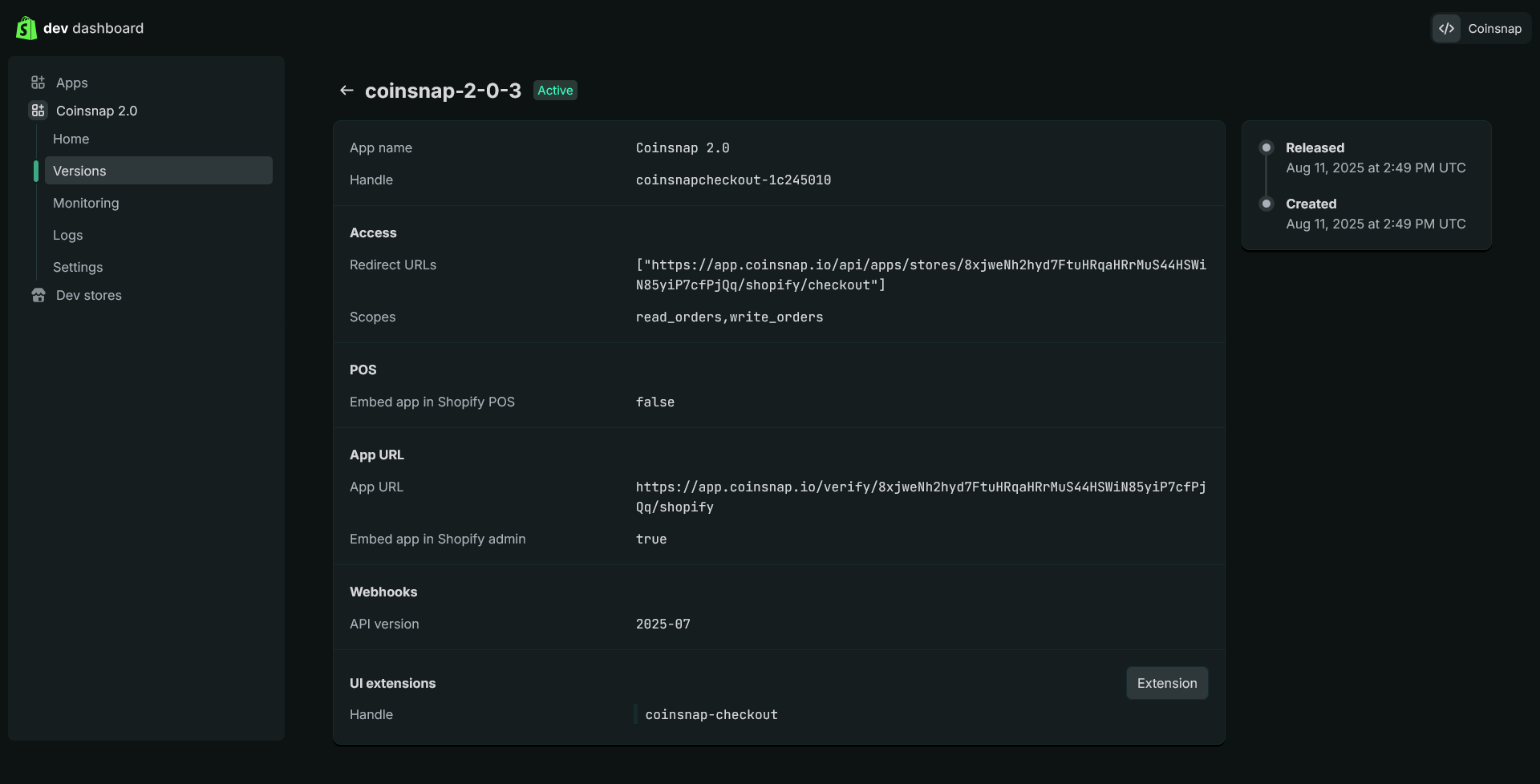Click the code brackets icon near Coinsnap
Screen dimensions: 1540x784
pos(1446,28)
